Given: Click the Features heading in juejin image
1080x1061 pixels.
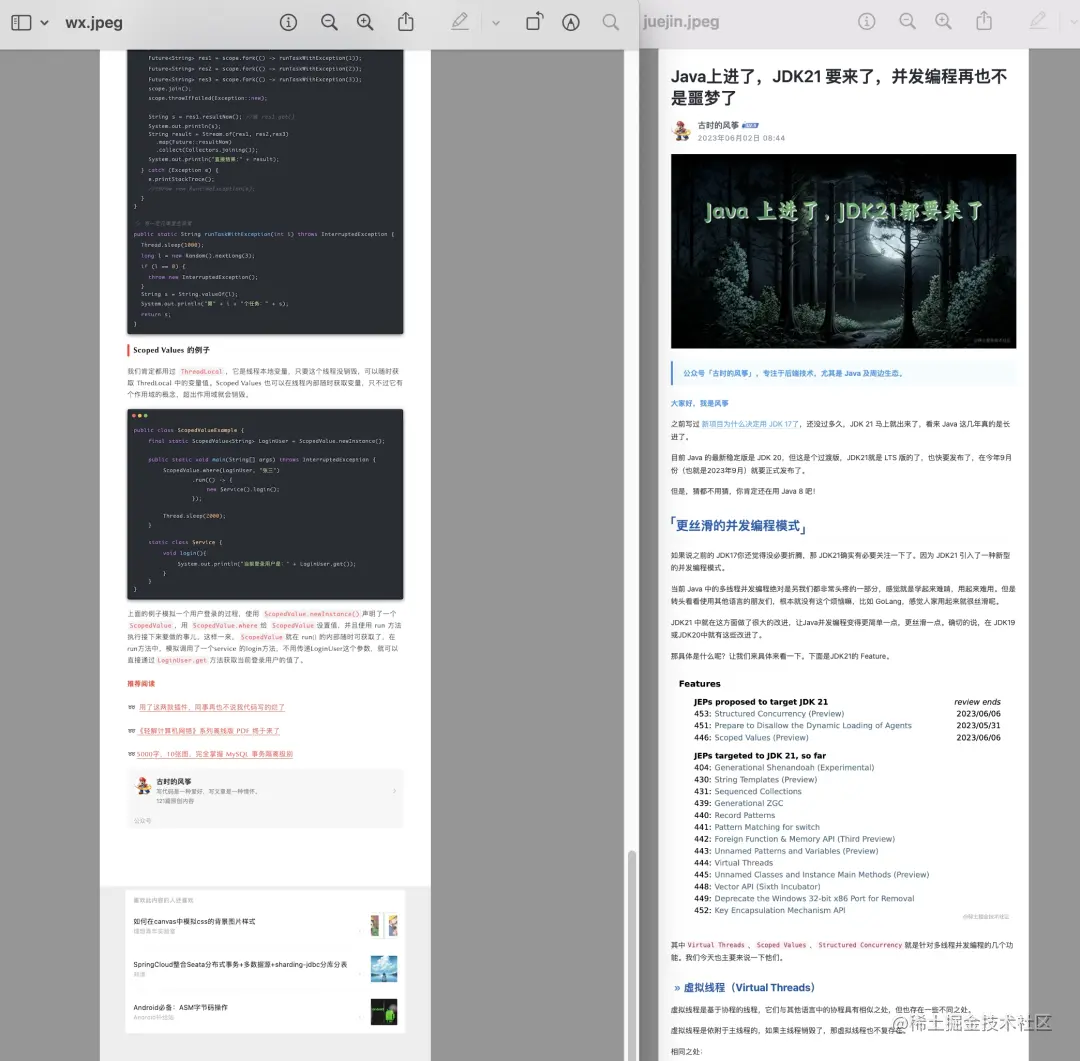Looking at the screenshot, I should (699, 683).
